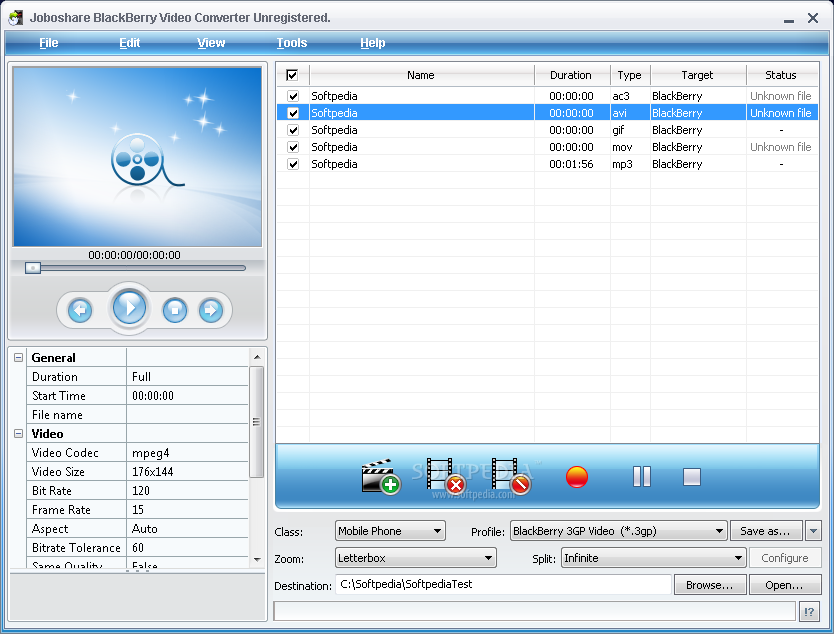Start conversion with the red record button
834x634 pixels.
pos(577,477)
